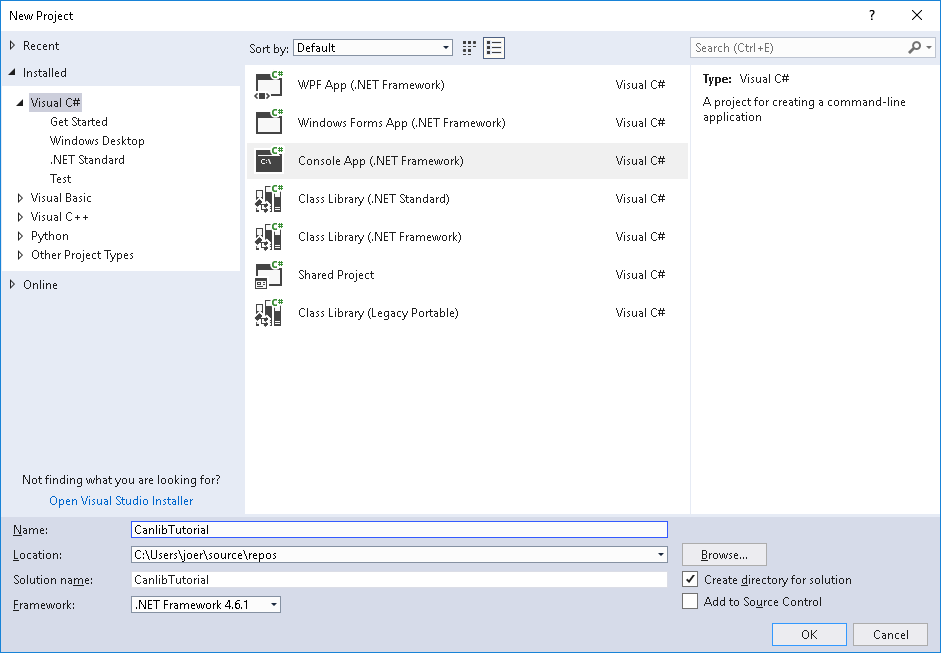Open the Location path dropdown arrow

click(660, 555)
